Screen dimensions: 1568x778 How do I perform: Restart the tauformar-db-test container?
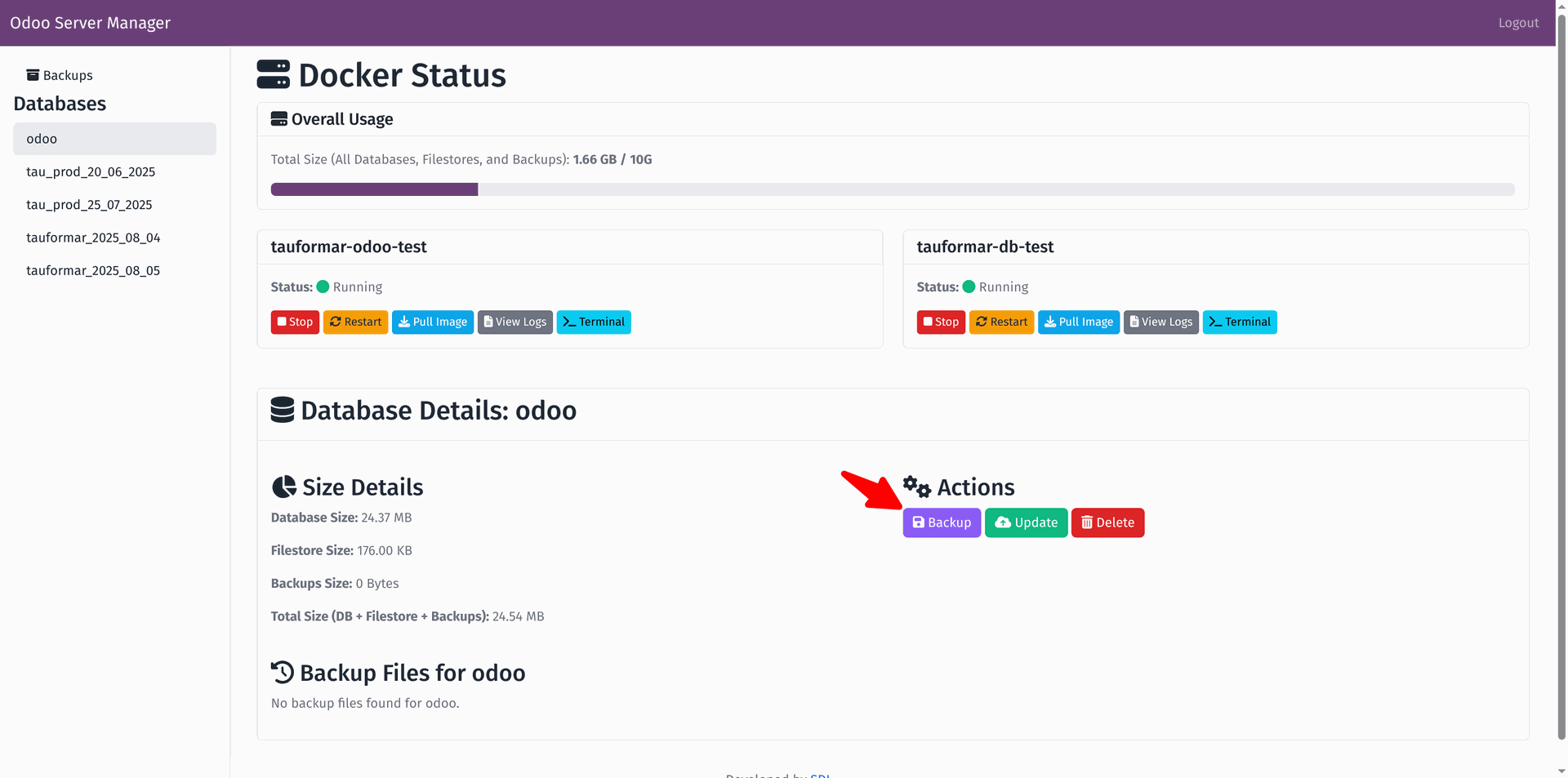tap(1001, 322)
